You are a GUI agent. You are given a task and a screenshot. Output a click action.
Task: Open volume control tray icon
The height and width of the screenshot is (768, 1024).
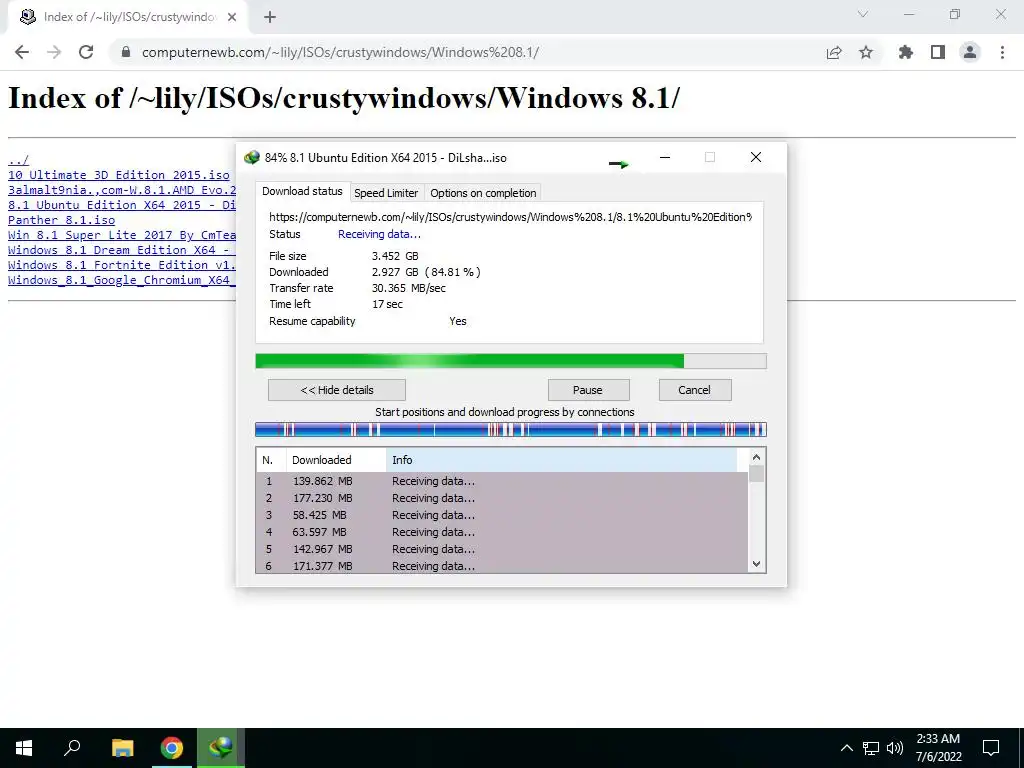point(895,748)
